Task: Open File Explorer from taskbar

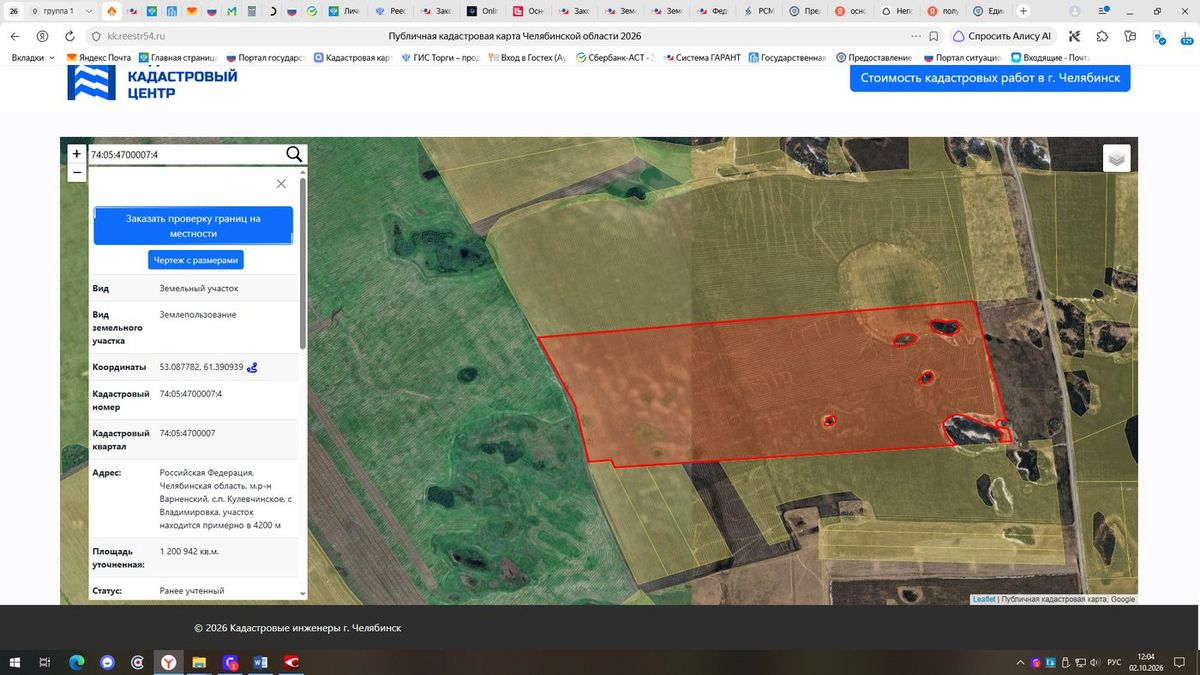Action: (x=199, y=662)
